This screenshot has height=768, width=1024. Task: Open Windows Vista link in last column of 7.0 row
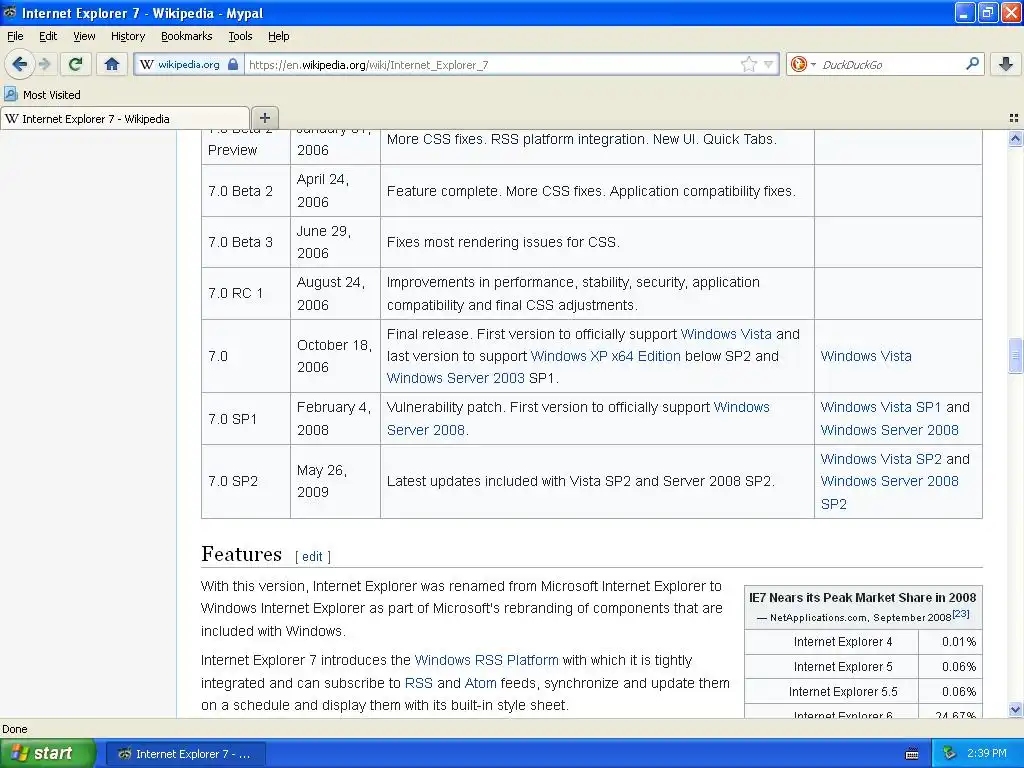click(865, 357)
